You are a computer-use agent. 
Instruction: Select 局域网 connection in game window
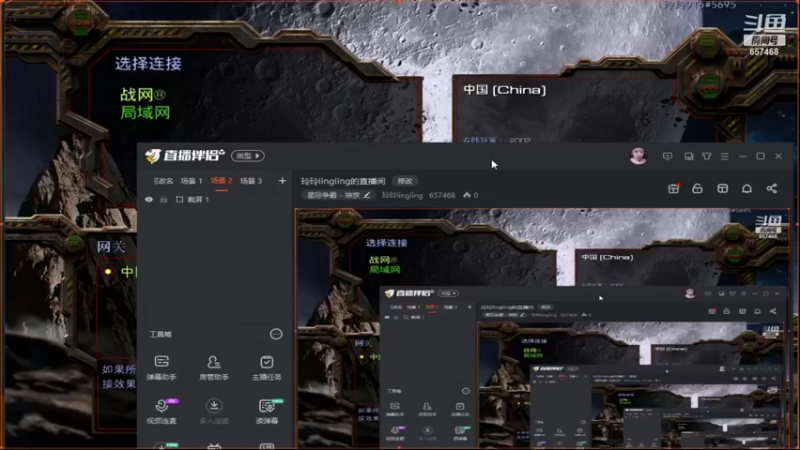(x=145, y=112)
